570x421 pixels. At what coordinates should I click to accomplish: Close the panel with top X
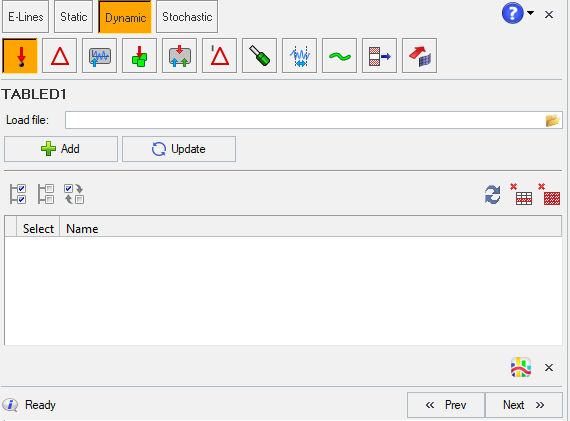549,15
